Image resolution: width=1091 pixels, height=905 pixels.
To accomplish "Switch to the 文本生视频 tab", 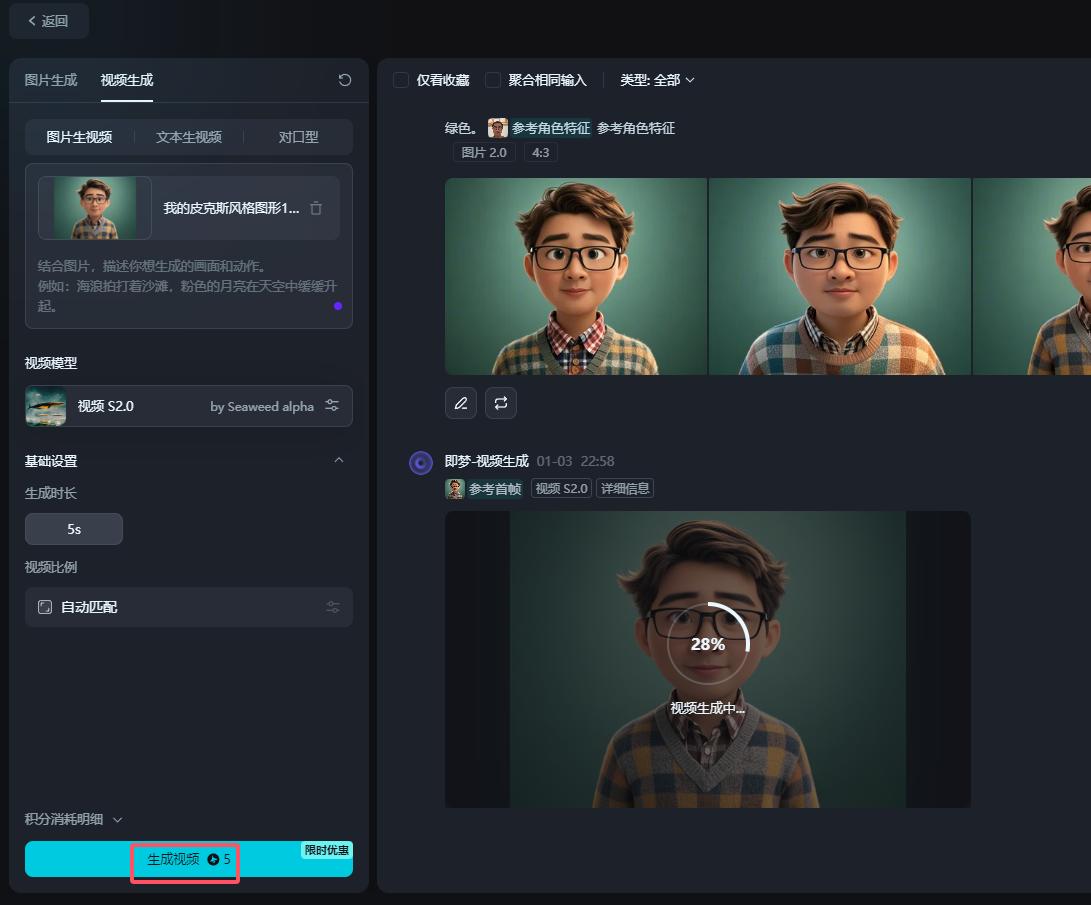I will (189, 137).
